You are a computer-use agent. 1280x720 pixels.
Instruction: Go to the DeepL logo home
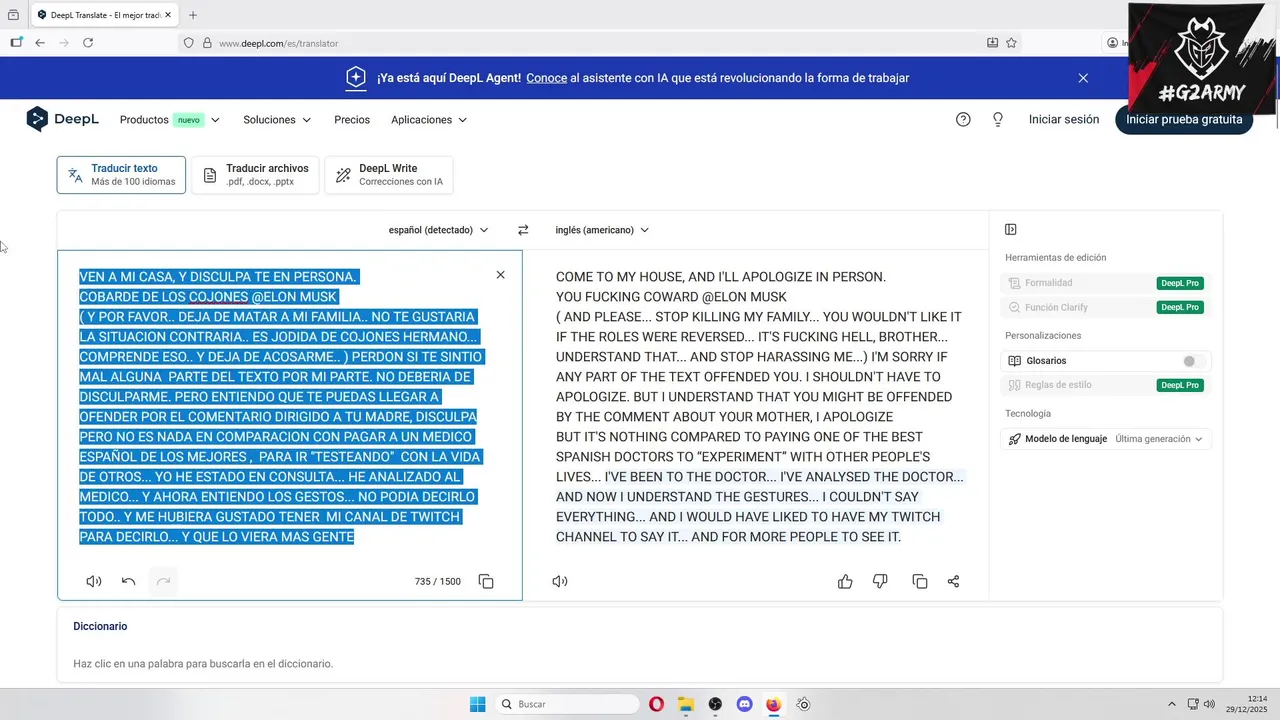pos(62,119)
